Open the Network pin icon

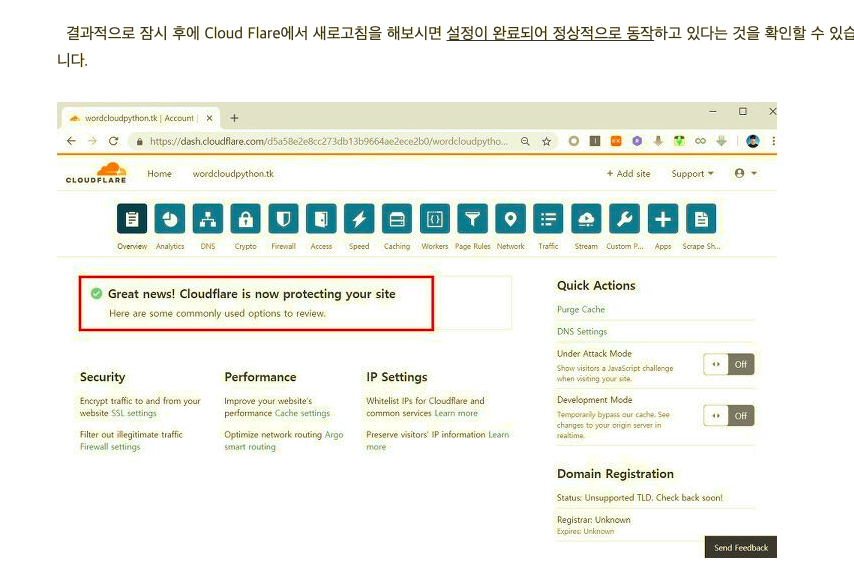point(510,219)
